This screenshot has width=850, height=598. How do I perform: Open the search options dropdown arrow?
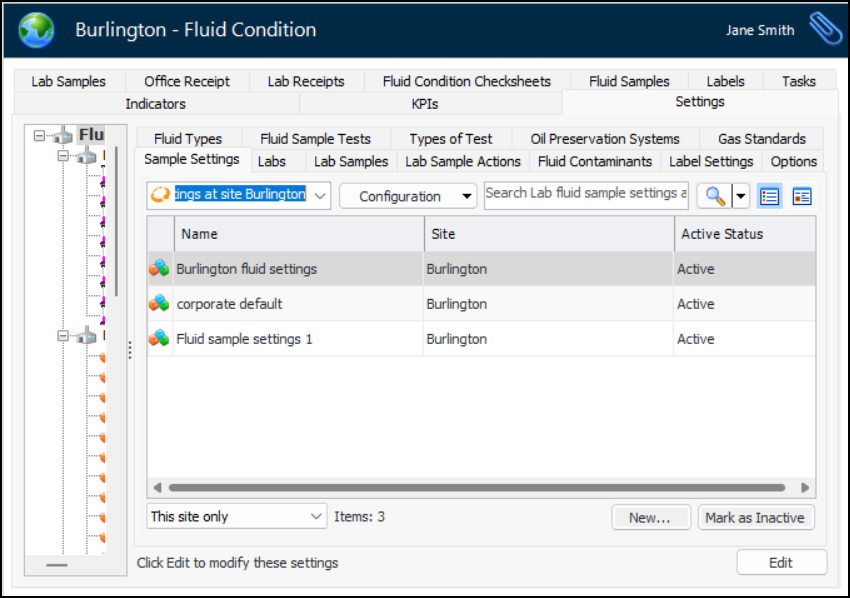pos(741,196)
